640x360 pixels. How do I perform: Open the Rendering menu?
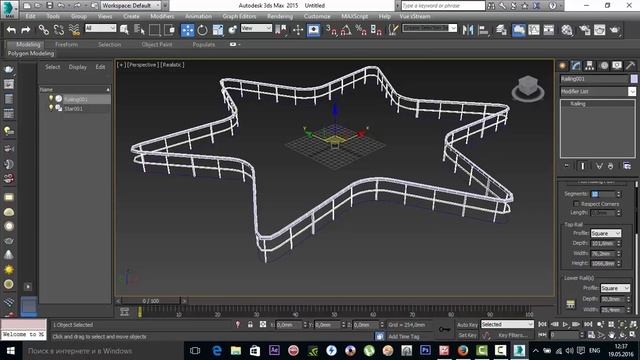280,16
